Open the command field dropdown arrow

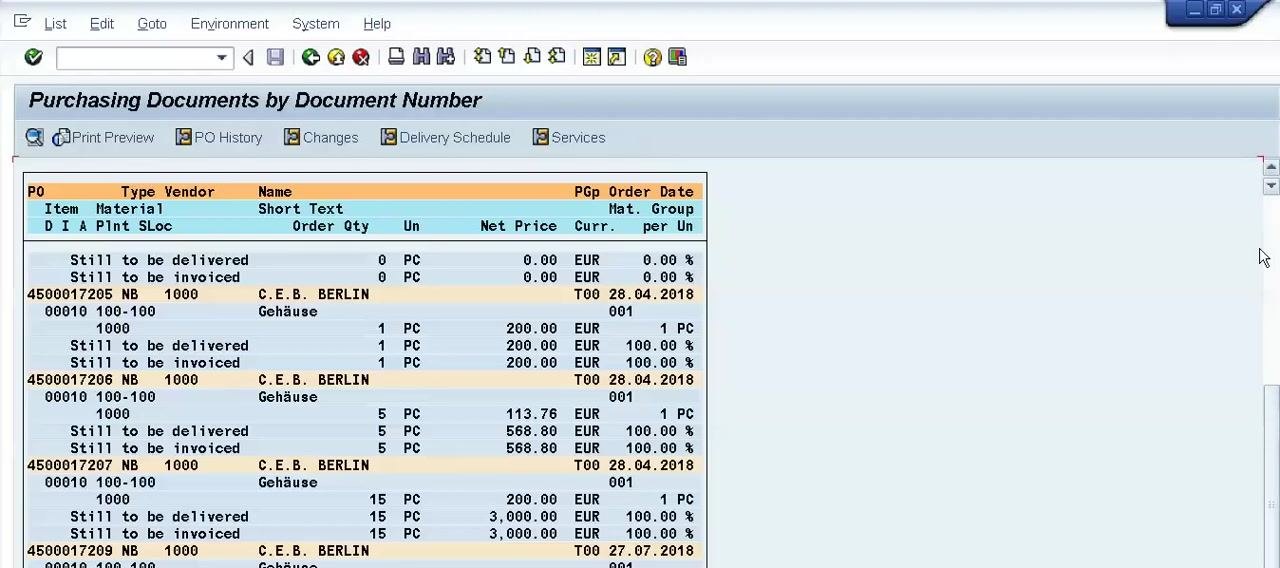click(222, 58)
